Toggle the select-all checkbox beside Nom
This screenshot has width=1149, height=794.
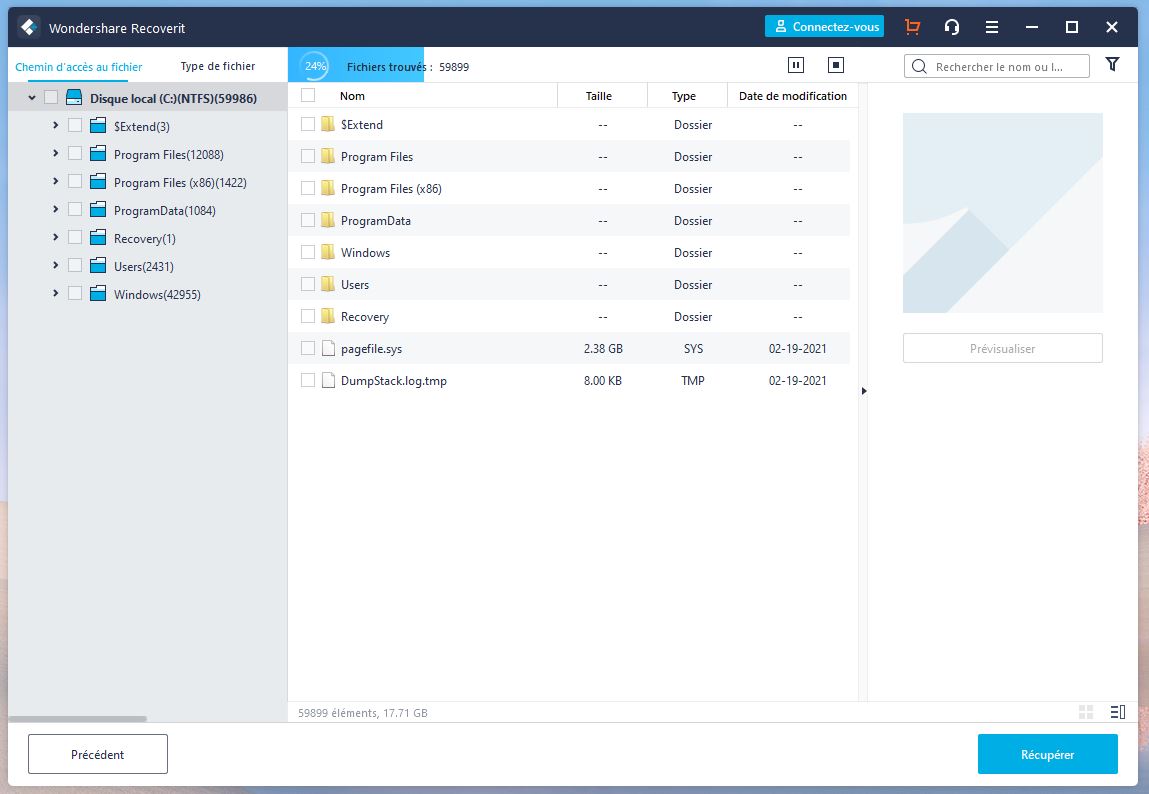pyautogui.click(x=308, y=96)
